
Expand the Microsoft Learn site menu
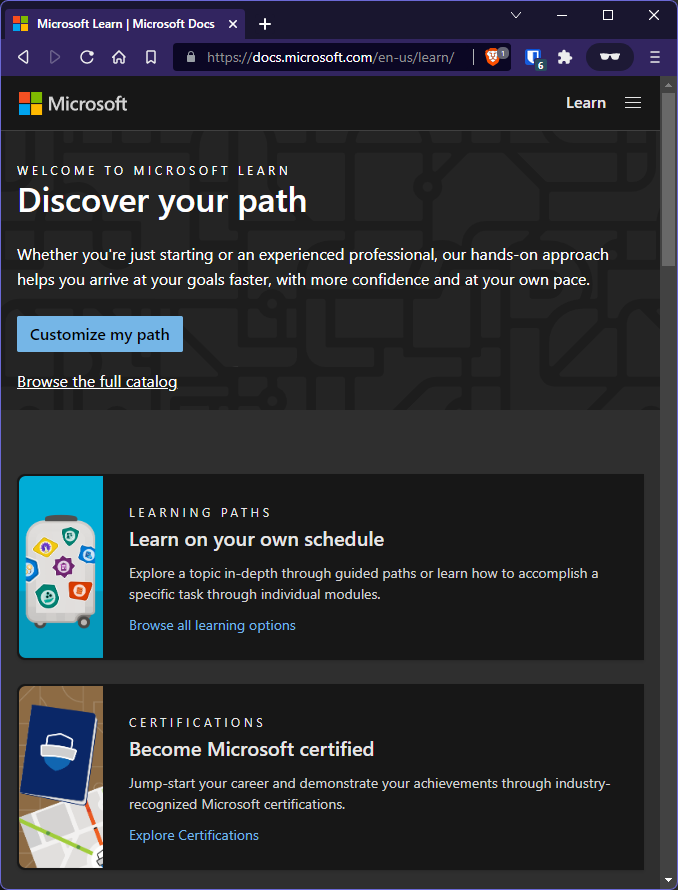633,103
